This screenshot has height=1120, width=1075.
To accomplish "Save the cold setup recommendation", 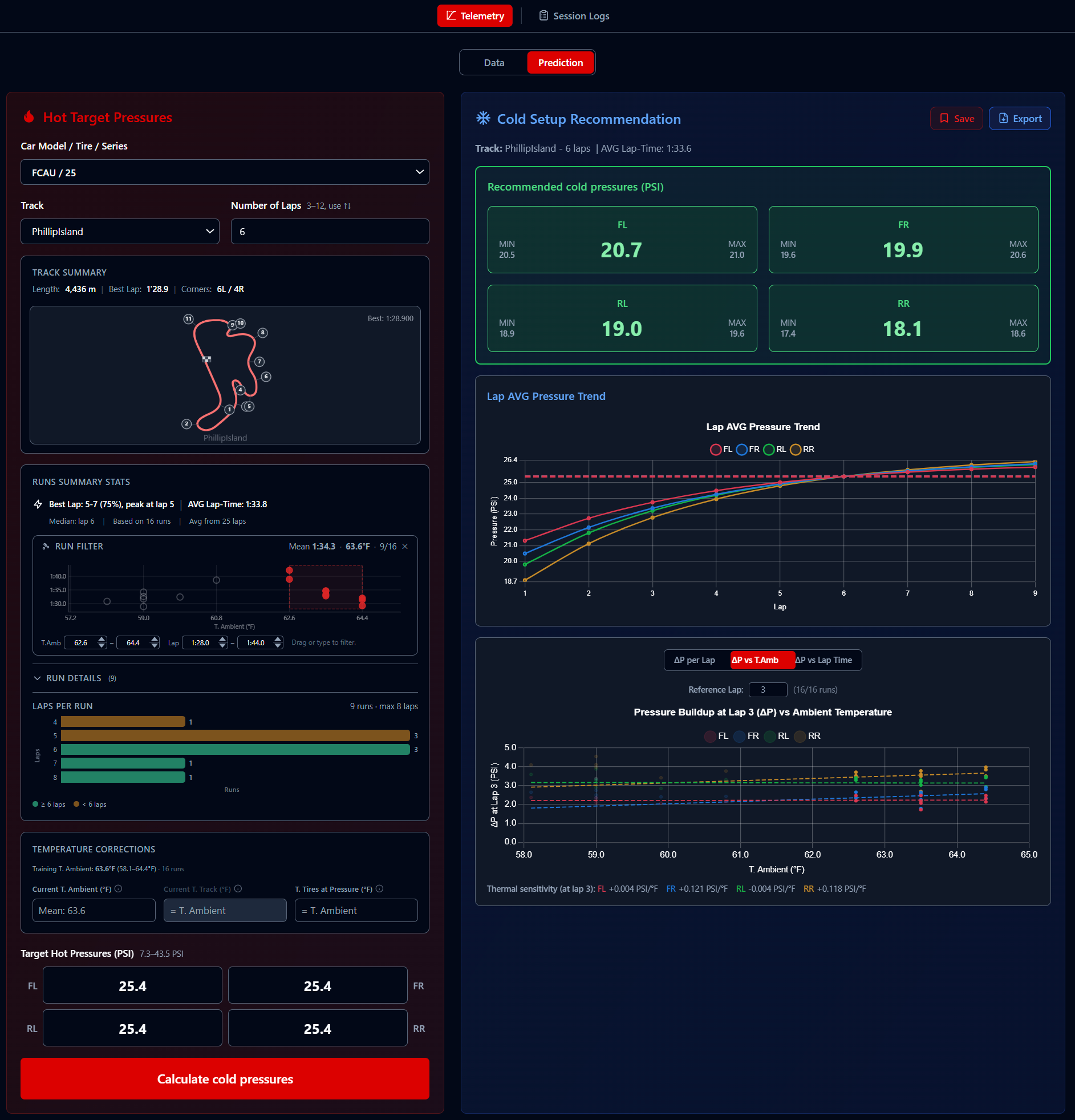I will (x=956, y=118).
